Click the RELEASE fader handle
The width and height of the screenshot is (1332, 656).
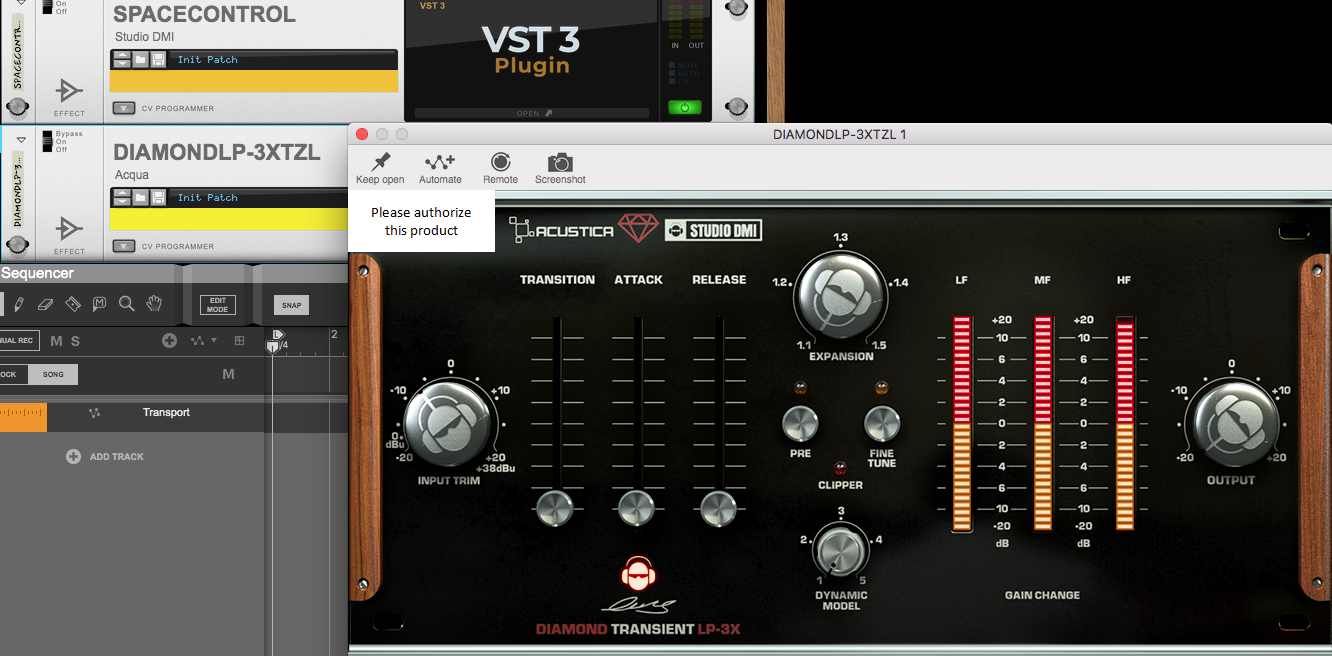[x=719, y=508]
